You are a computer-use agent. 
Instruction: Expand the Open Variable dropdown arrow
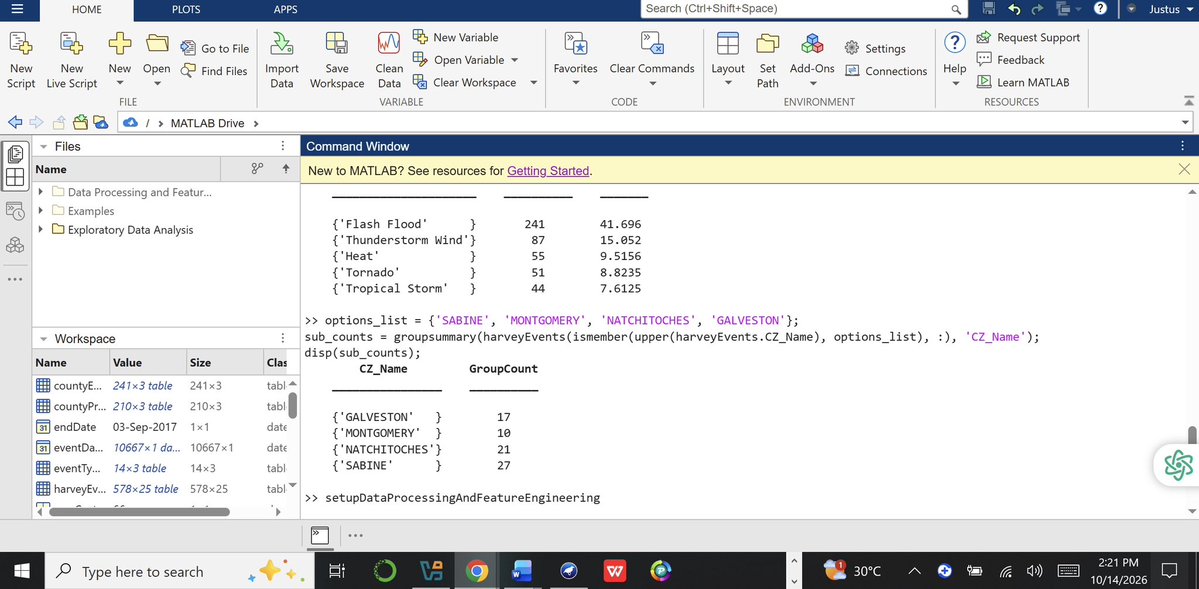515,60
